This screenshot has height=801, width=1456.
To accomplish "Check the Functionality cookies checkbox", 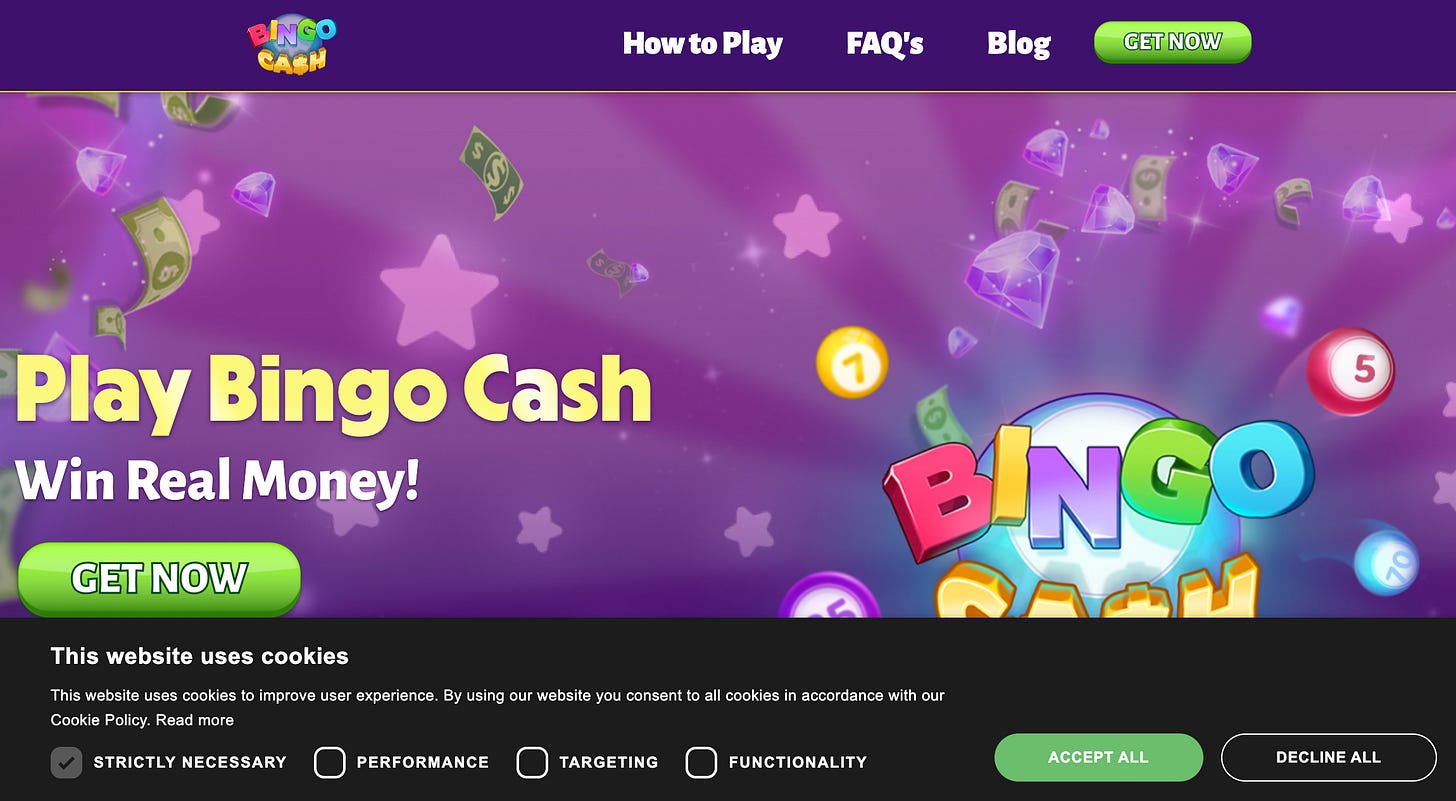I will click(701, 762).
